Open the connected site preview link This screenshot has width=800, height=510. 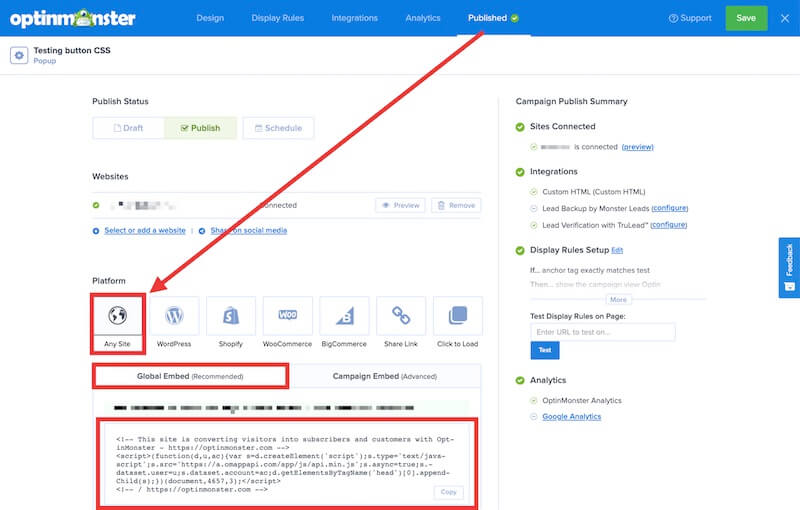point(637,147)
